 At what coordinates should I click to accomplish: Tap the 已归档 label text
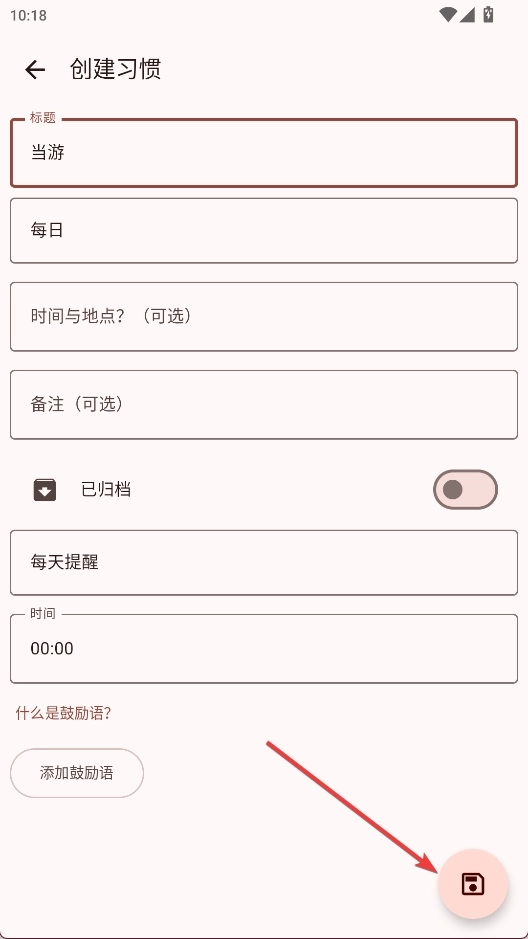106,490
